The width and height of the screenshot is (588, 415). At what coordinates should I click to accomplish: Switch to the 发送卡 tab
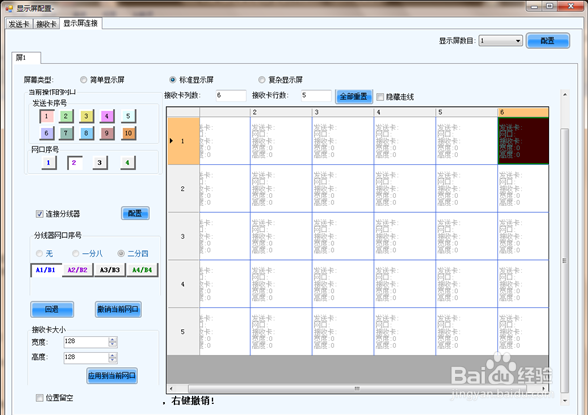(x=19, y=24)
